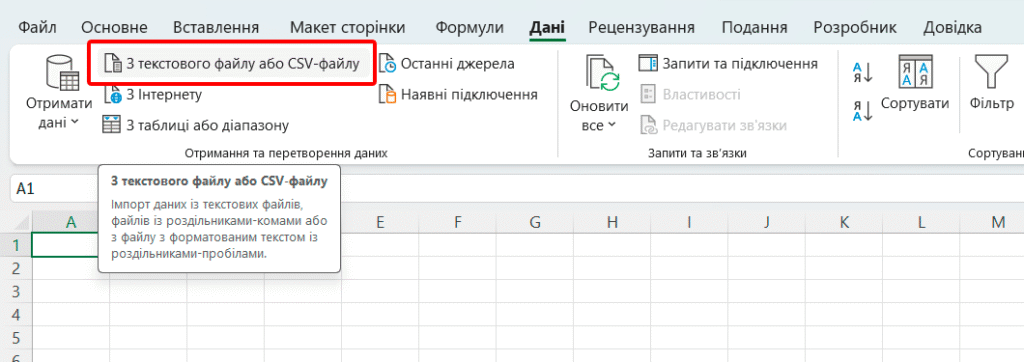The image size is (1024, 362).
Task: Select the Дані ribbon tab
Action: click(547, 27)
